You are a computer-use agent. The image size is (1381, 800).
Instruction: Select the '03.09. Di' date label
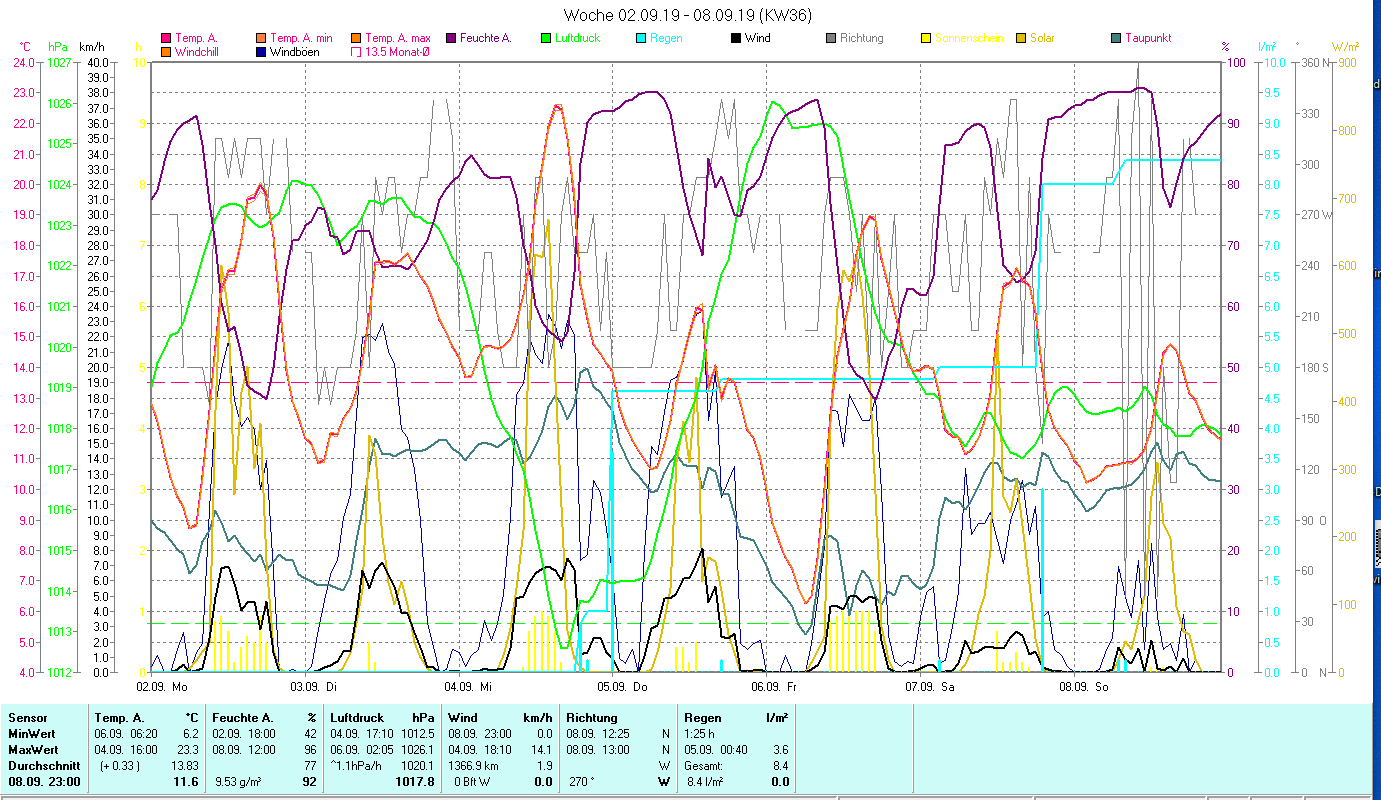(x=314, y=687)
